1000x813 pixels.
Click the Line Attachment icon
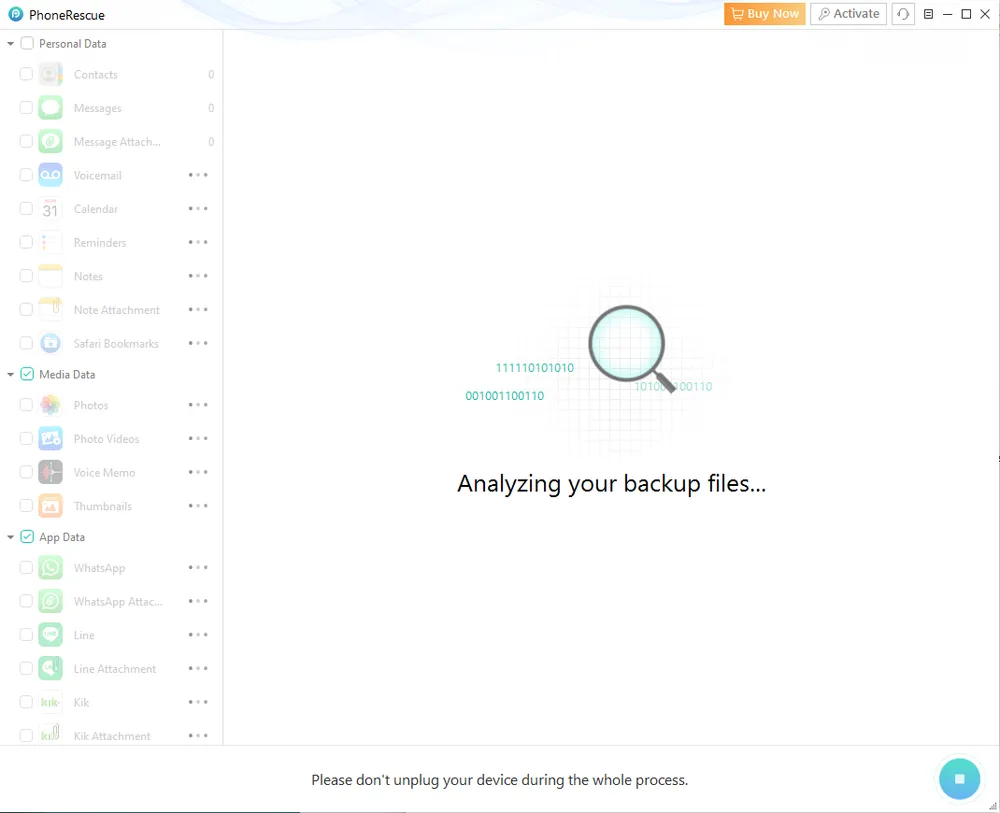50,668
